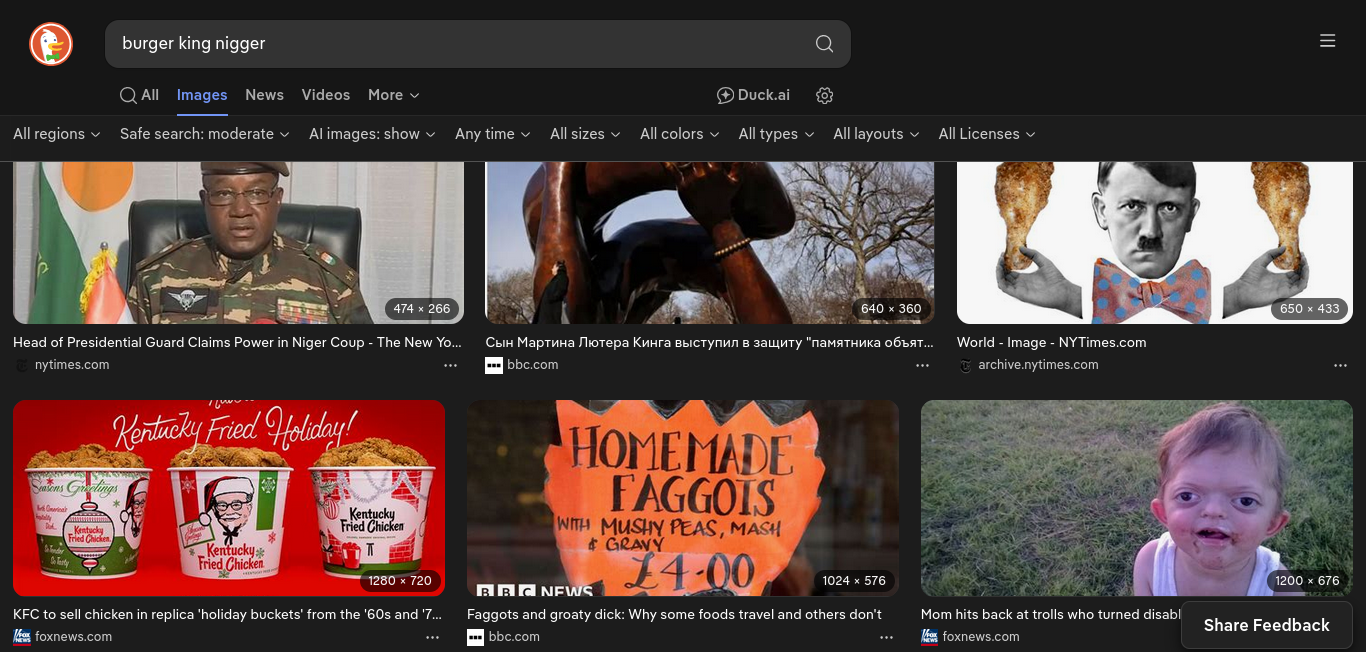Image resolution: width=1366 pixels, height=652 pixels.
Task: Open Mom hits back at trolls link
Action: (x=1051, y=614)
